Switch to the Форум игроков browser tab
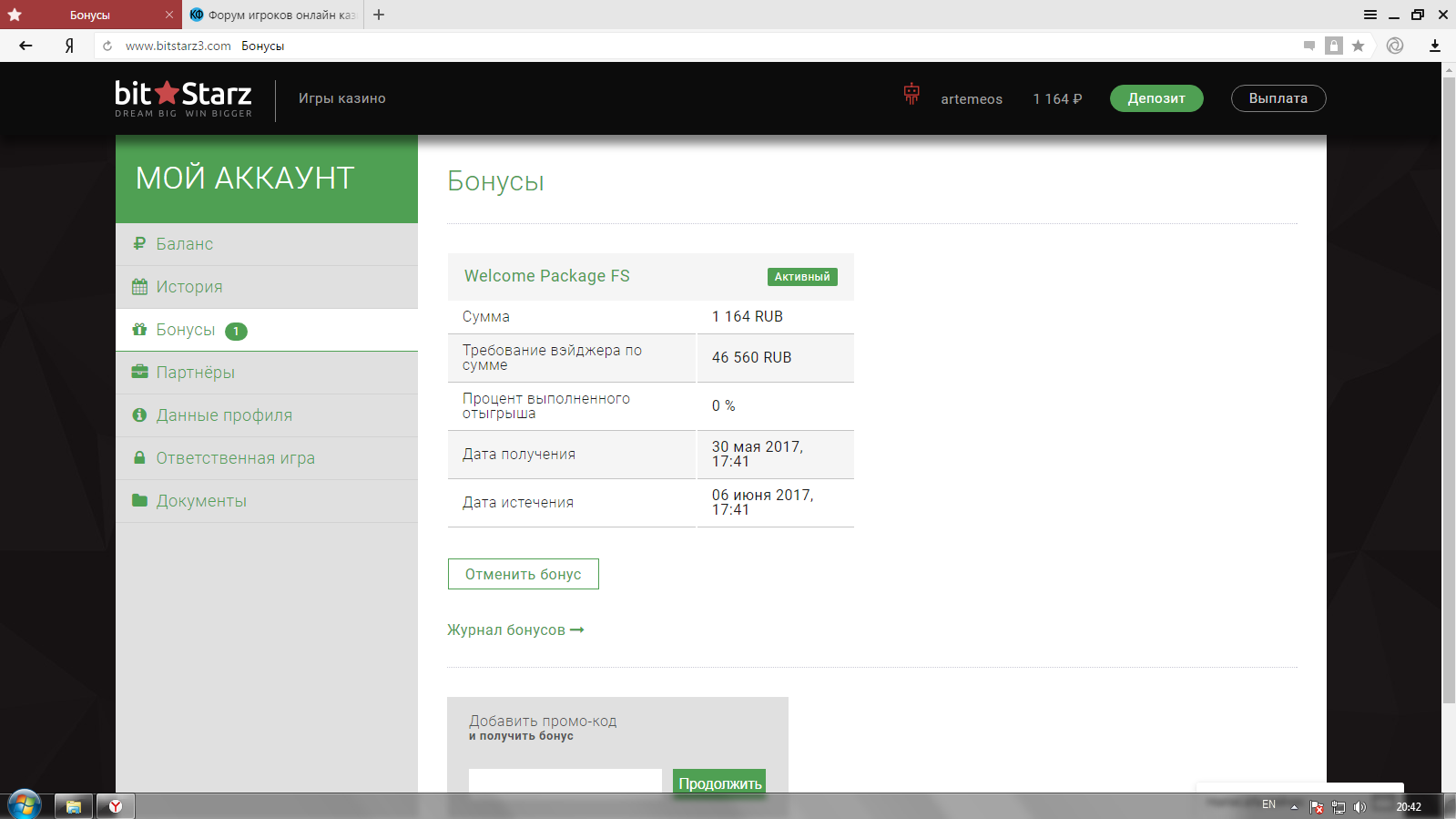 coord(273,15)
